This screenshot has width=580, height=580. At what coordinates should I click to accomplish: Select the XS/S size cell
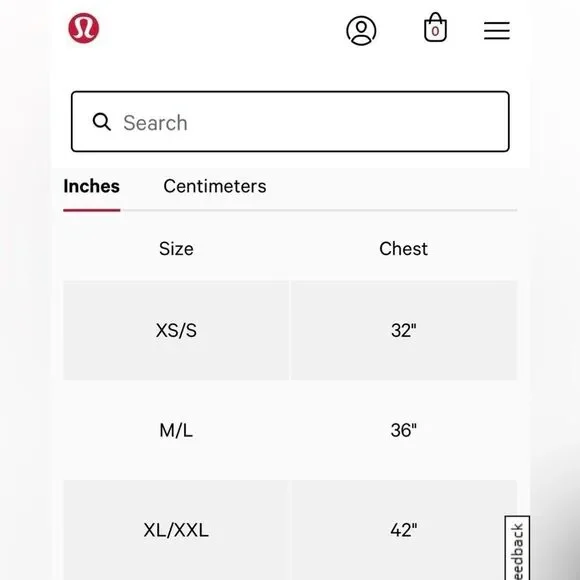coord(176,330)
